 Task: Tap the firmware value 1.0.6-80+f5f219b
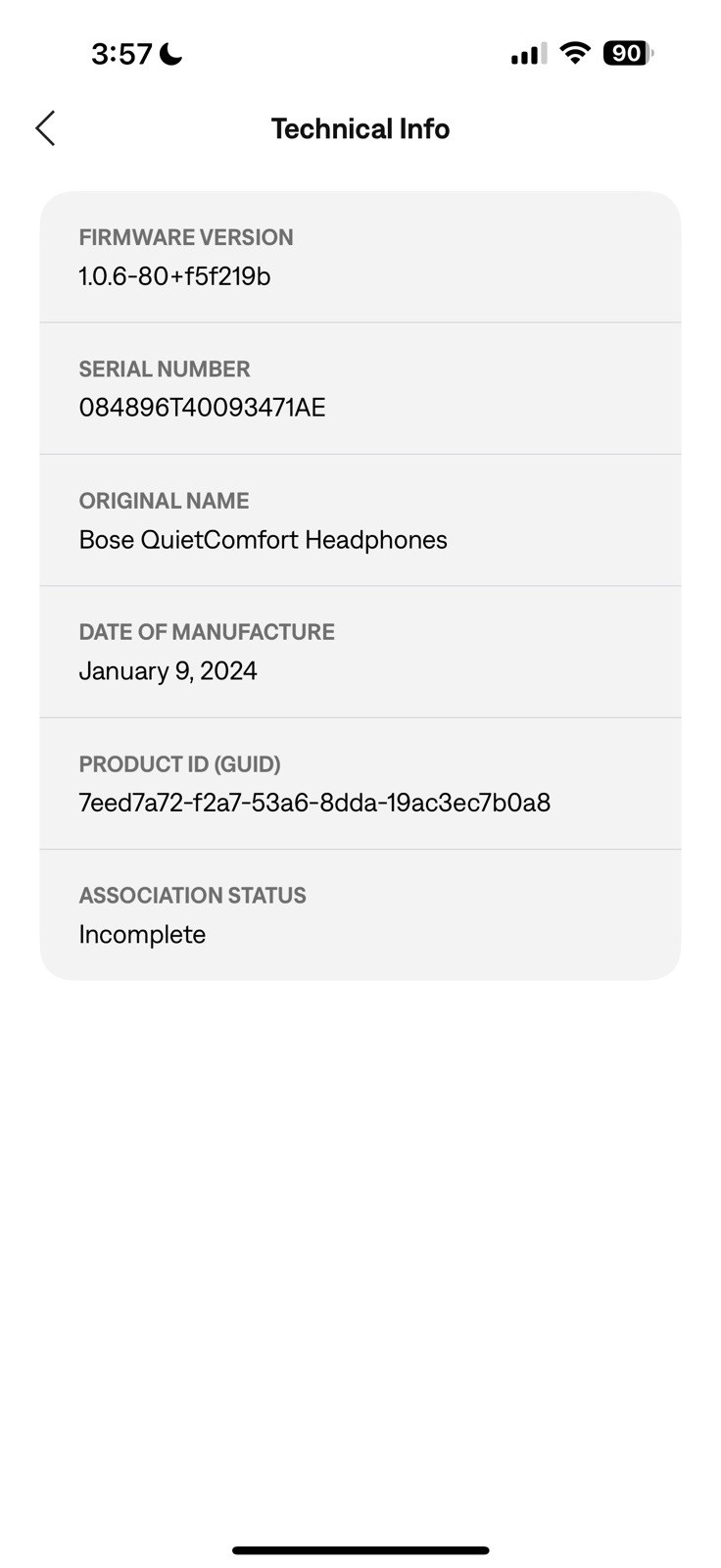tap(174, 276)
